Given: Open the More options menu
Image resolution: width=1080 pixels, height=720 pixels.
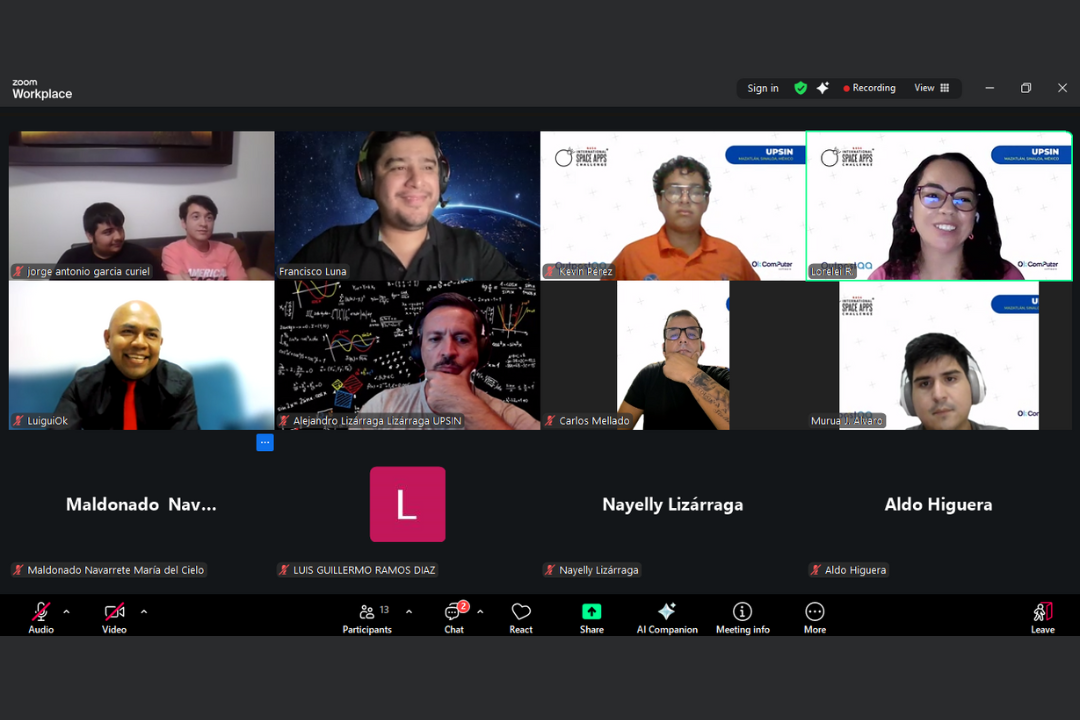Looking at the screenshot, I should (x=815, y=617).
